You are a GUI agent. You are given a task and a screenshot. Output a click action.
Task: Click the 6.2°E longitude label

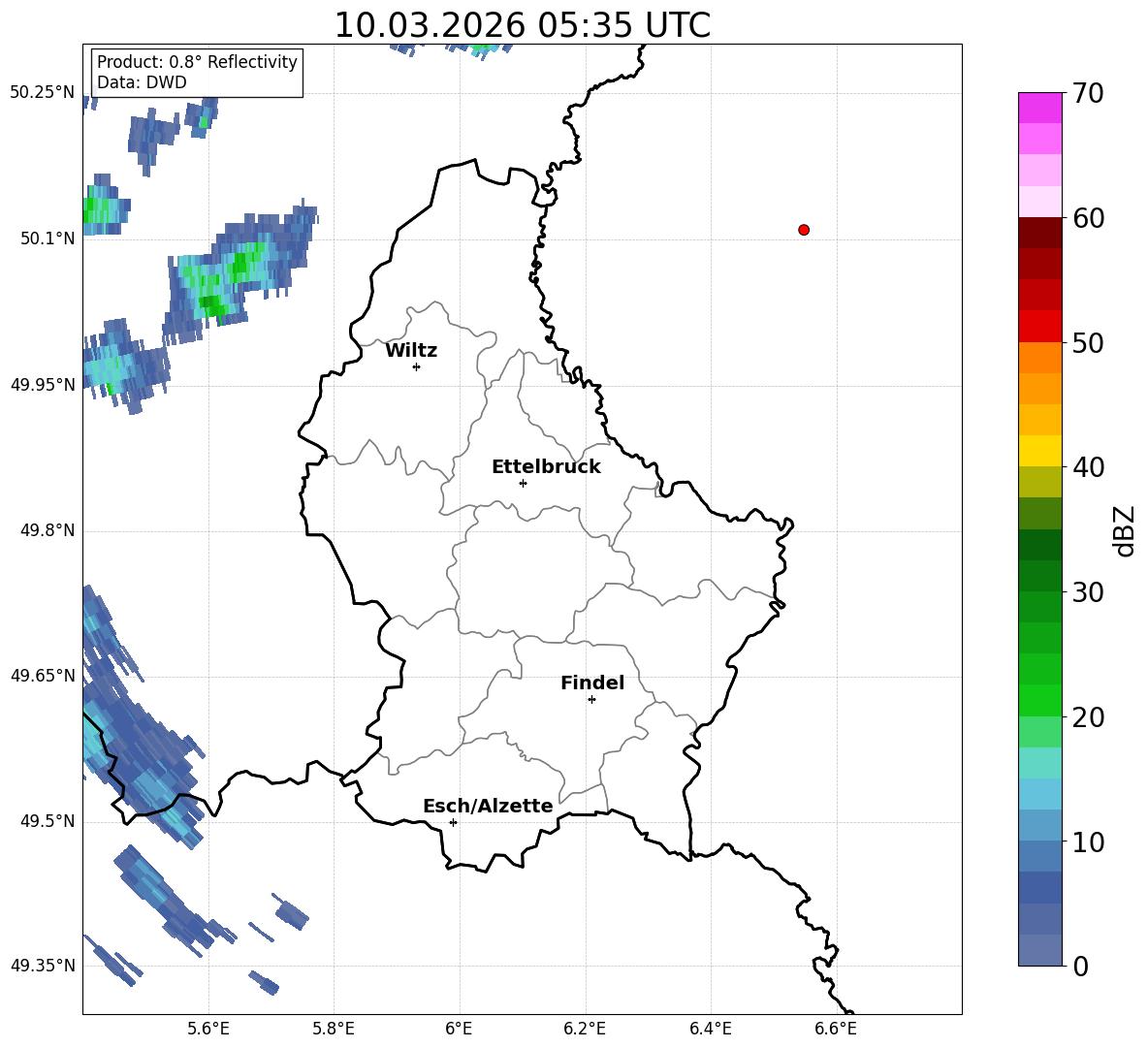[585, 1029]
